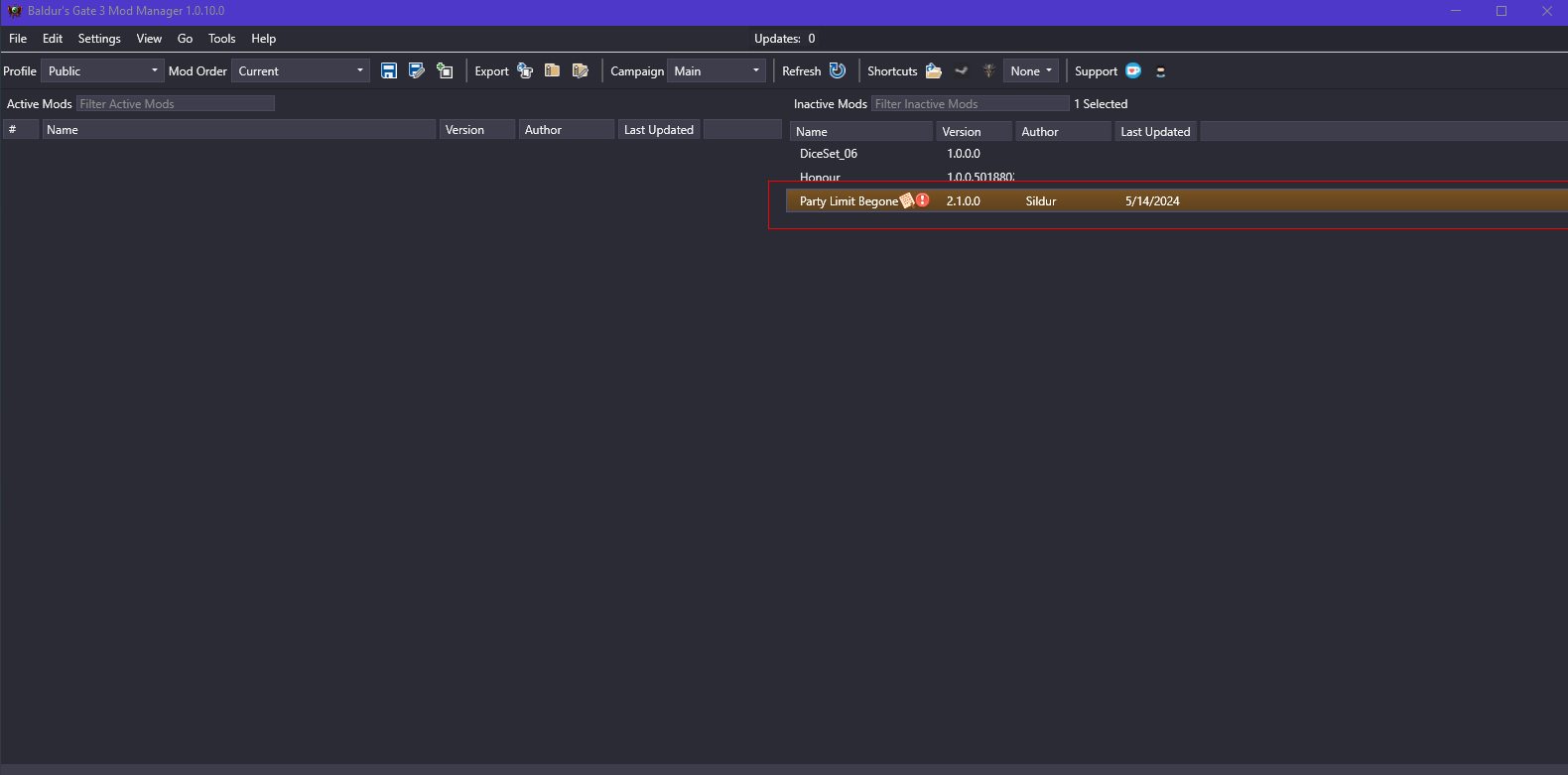Viewport: 1568px width, 775px height.
Task: Click the Workshop Folder shortcut icon
Action: point(961,70)
